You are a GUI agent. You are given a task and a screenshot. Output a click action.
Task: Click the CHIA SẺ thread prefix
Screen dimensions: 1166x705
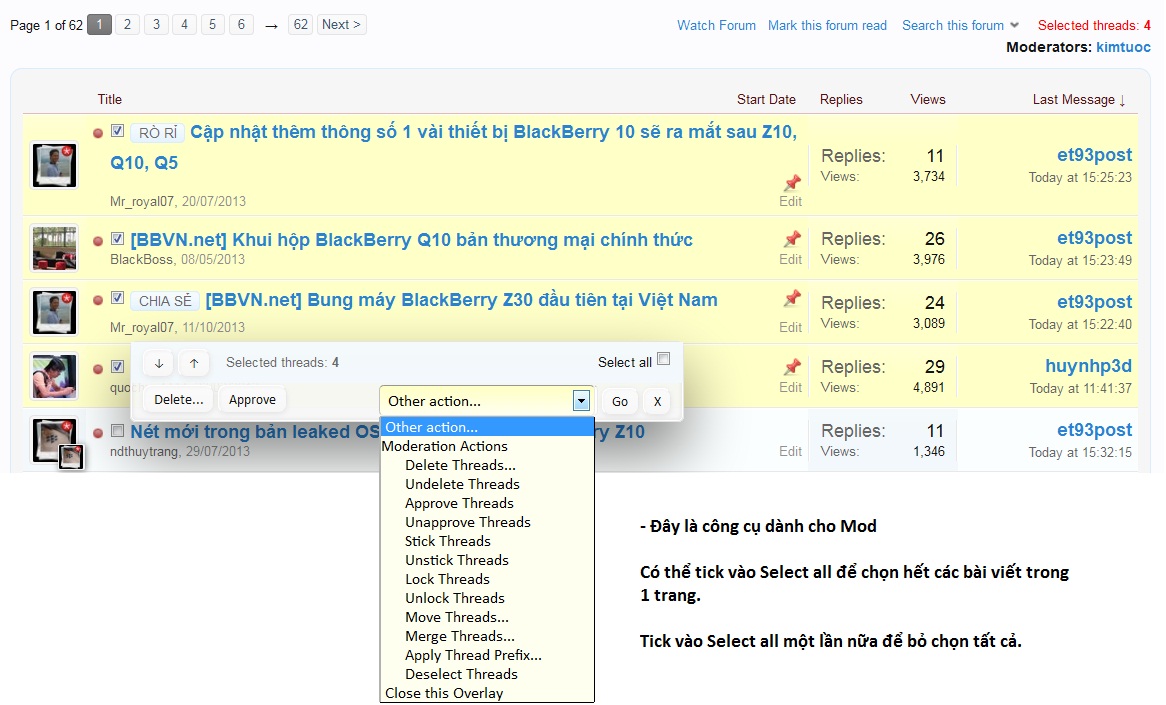165,301
